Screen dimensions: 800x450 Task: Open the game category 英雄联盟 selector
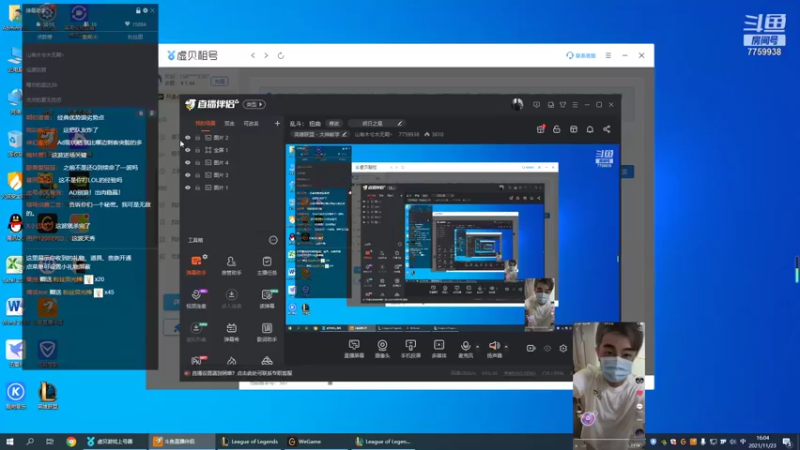click(320, 135)
